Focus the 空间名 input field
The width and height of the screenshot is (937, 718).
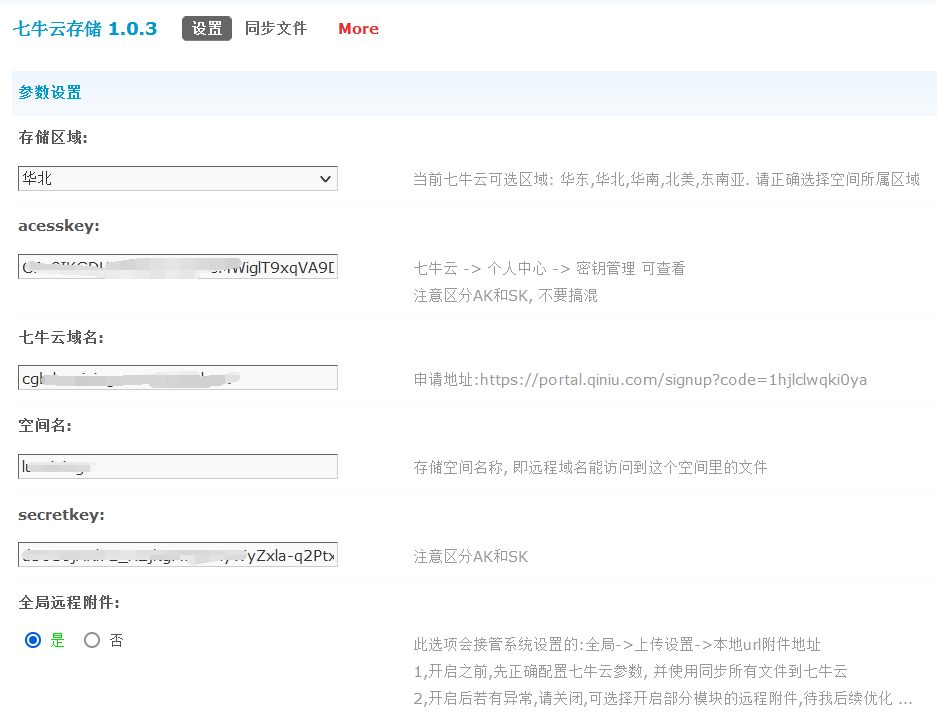pos(177,467)
